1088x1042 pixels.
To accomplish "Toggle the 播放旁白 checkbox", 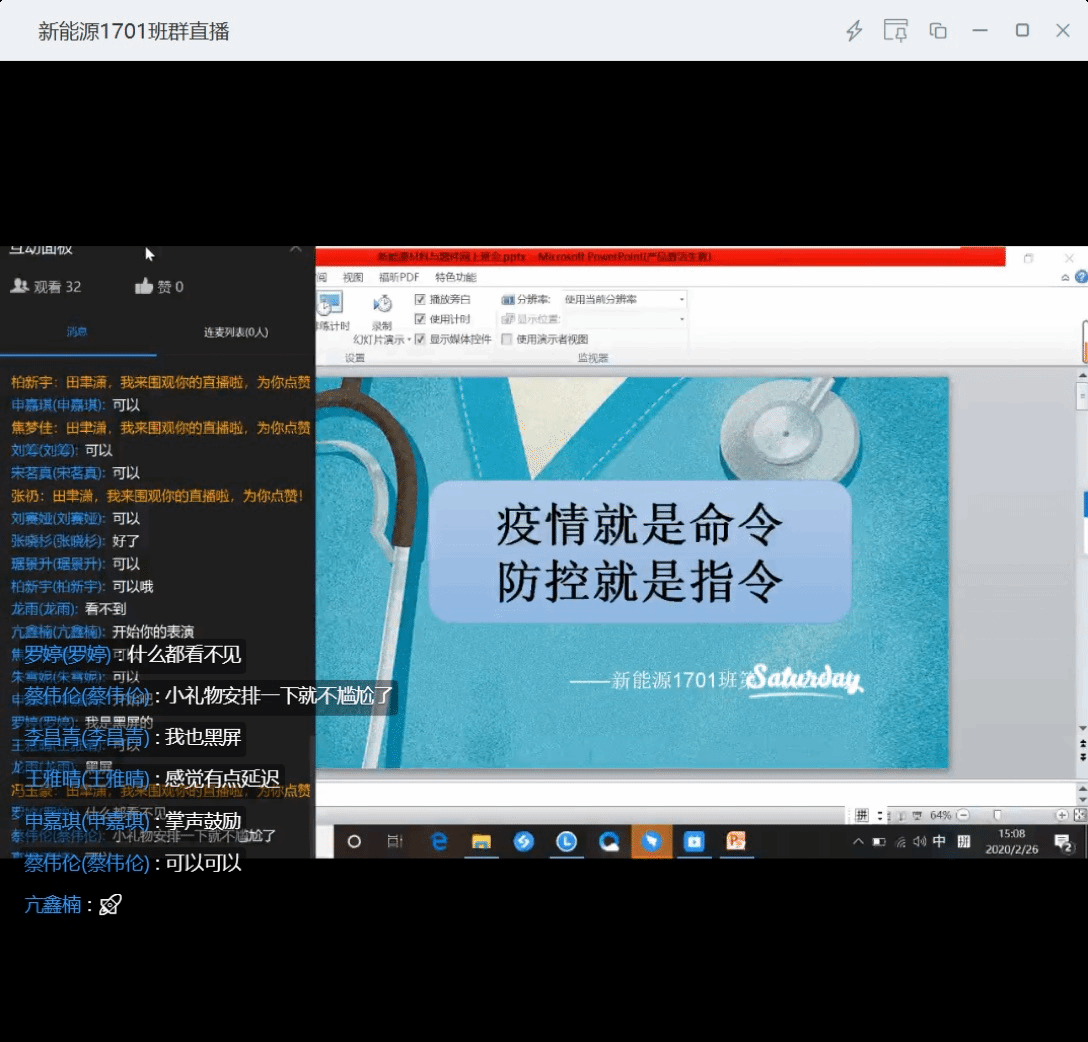I will [x=420, y=299].
